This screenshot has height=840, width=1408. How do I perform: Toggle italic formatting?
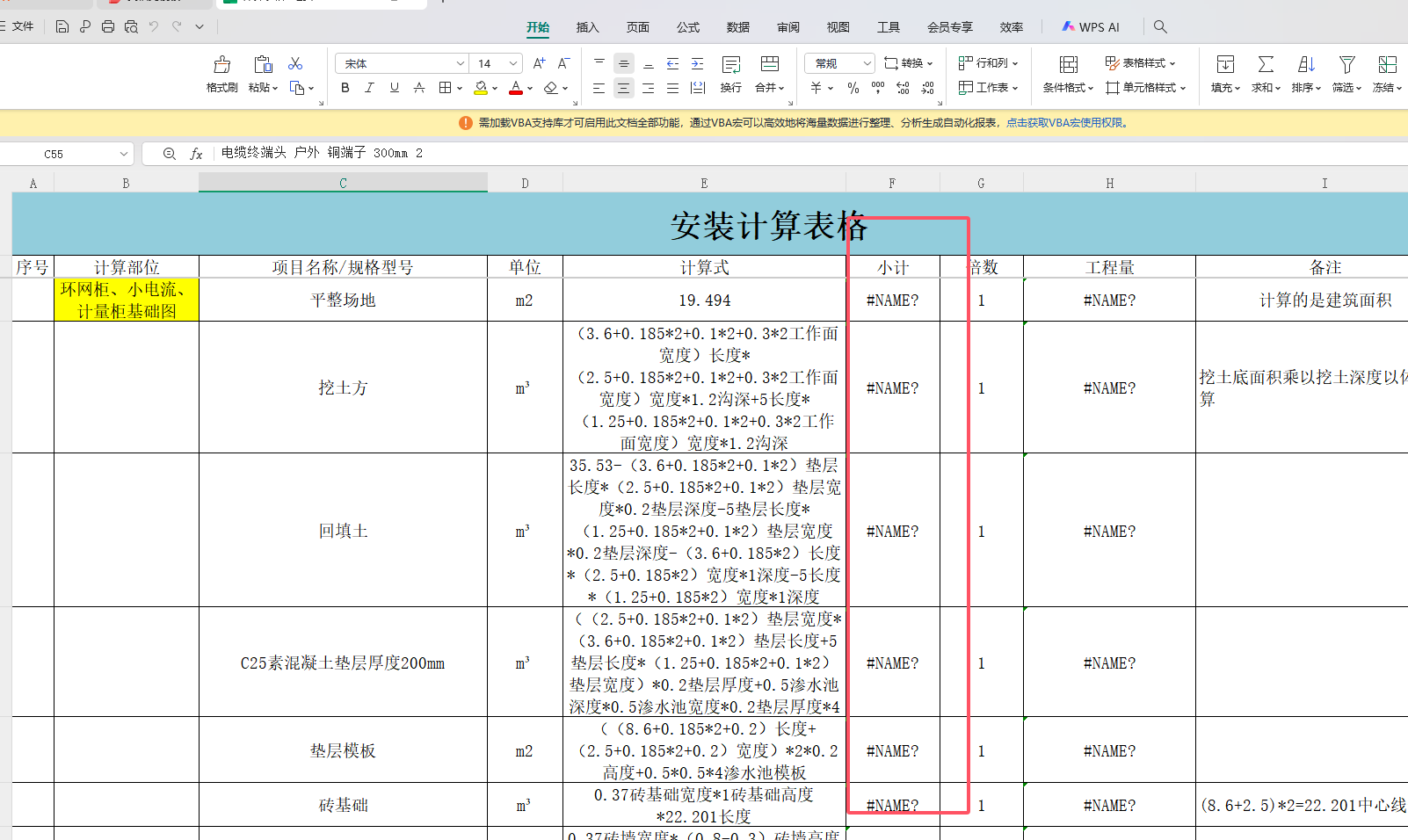(370, 88)
